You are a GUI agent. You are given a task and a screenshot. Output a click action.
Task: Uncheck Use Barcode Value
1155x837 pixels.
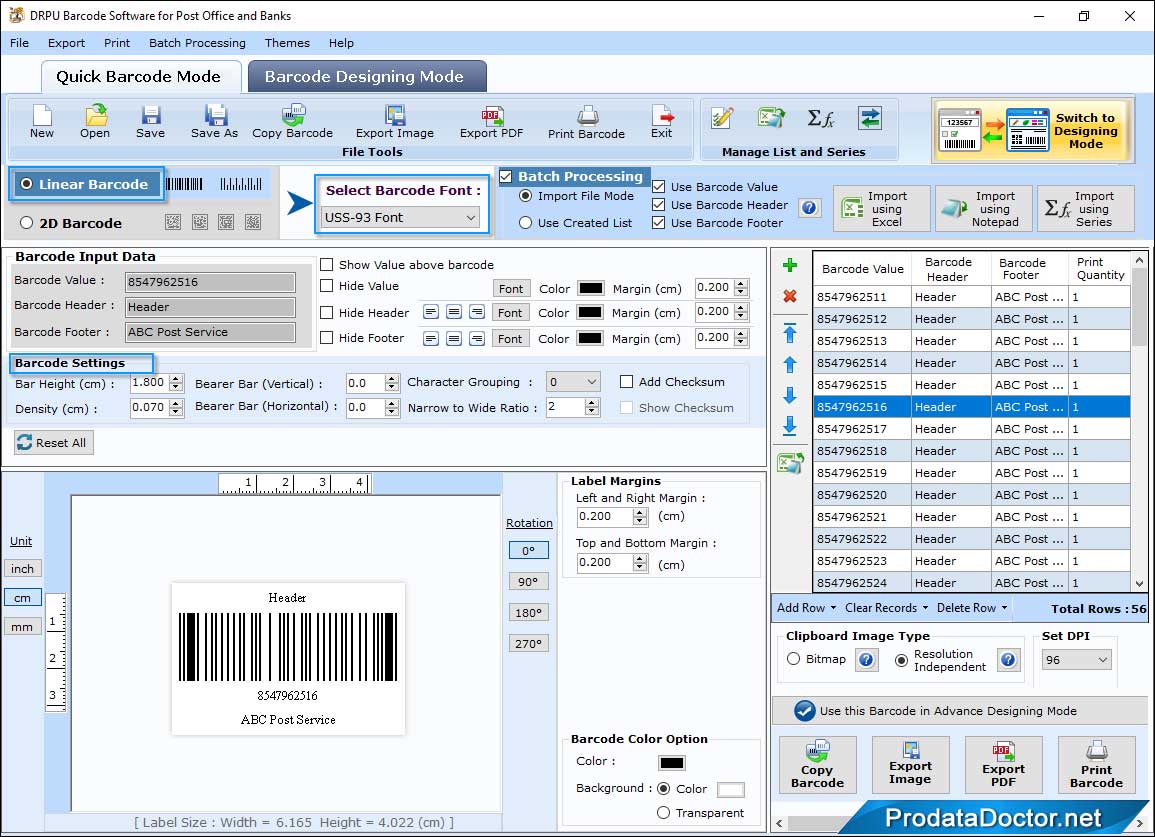click(659, 186)
